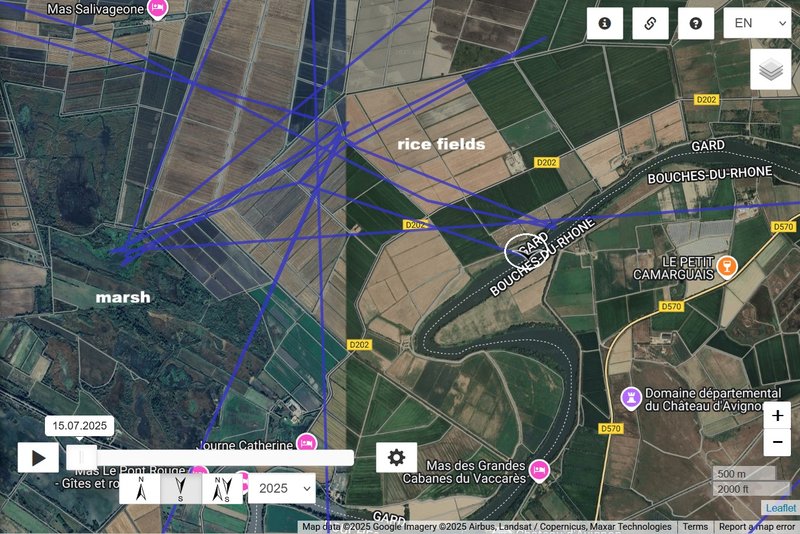Click the Le Petit Camarguais restaurant marker
Image resolution: width=800 pixels, height=534 pixels.
(727, 266)
